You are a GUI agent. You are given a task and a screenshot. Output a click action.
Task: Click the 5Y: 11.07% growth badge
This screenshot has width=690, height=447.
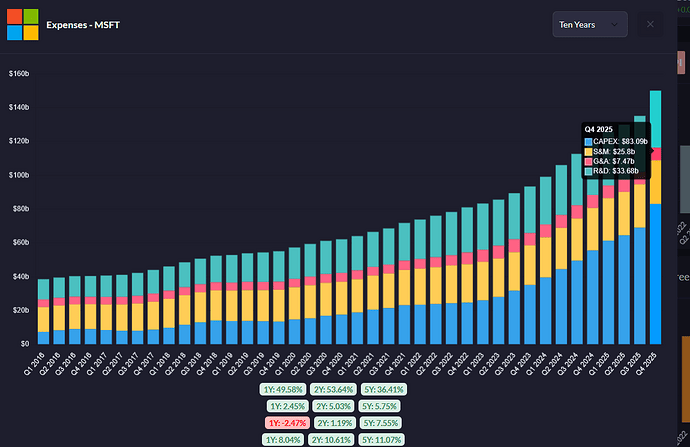coord(381,440)
